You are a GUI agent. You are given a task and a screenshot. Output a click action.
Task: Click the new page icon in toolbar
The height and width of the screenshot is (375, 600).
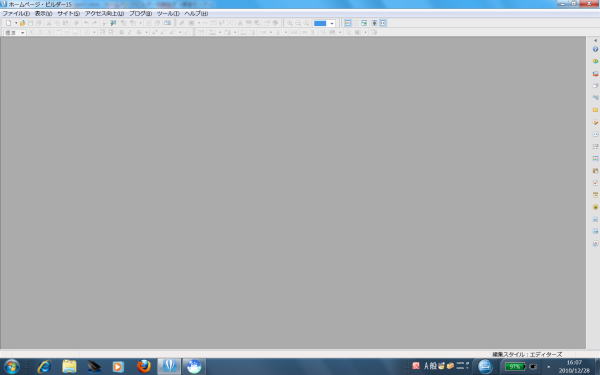[x=8, y=23]
